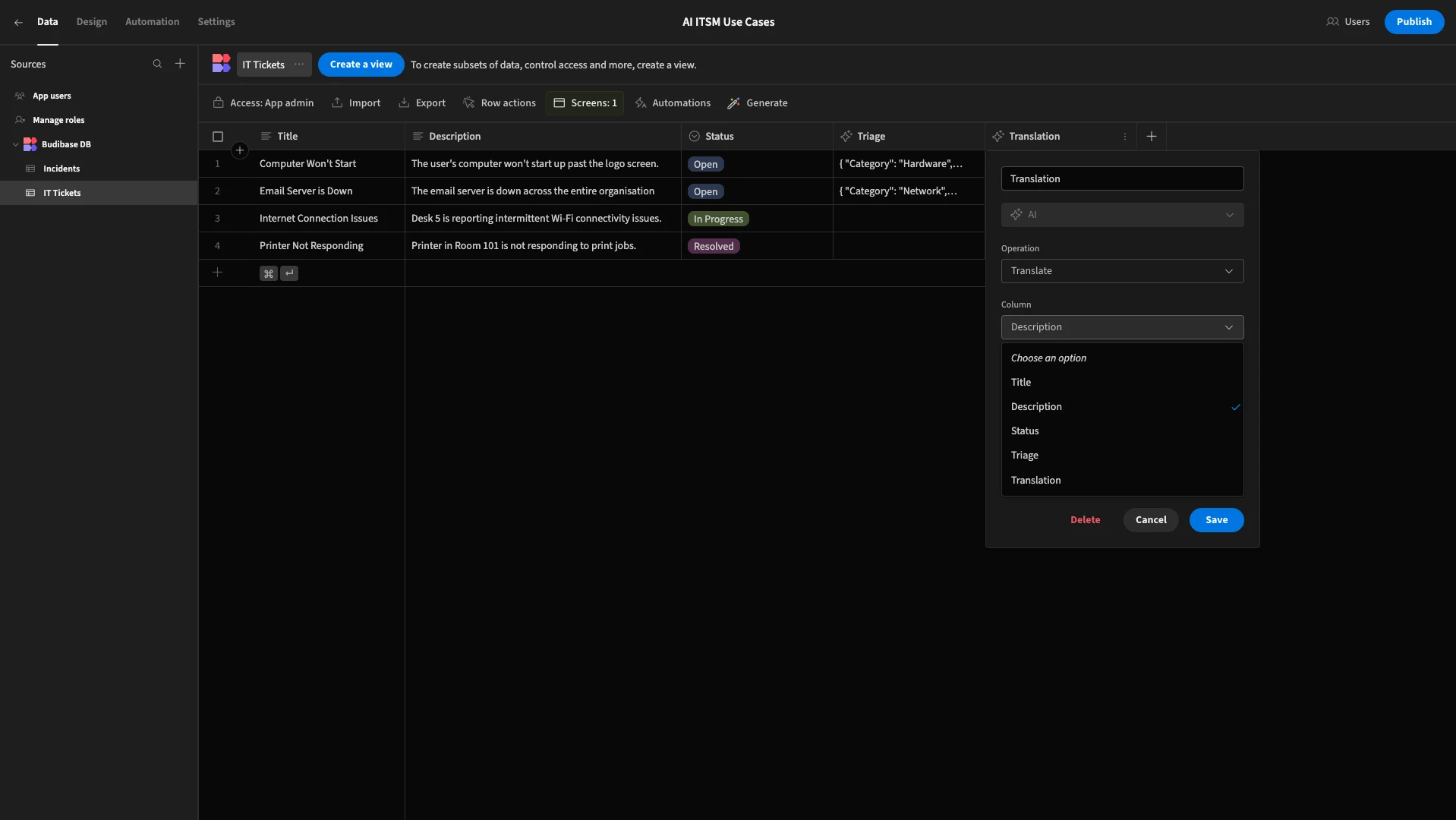
Task: Open Screens: 1 menu
Action: [585, 103]
